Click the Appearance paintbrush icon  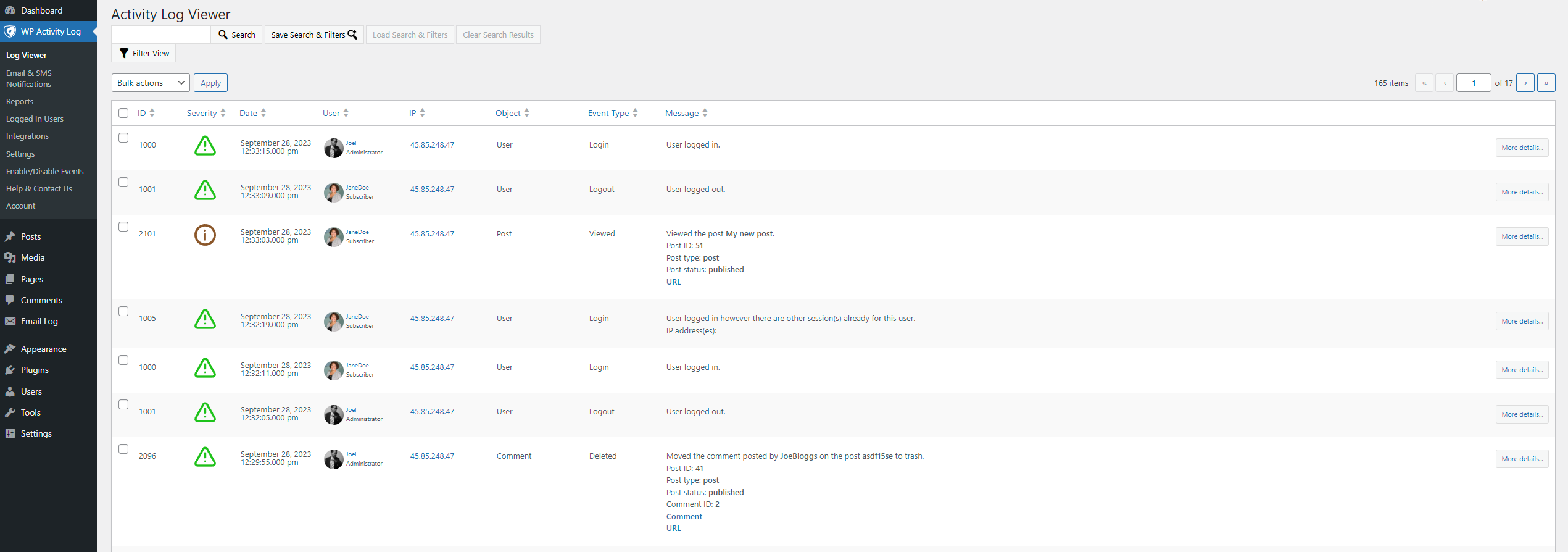tap(10, 349)
